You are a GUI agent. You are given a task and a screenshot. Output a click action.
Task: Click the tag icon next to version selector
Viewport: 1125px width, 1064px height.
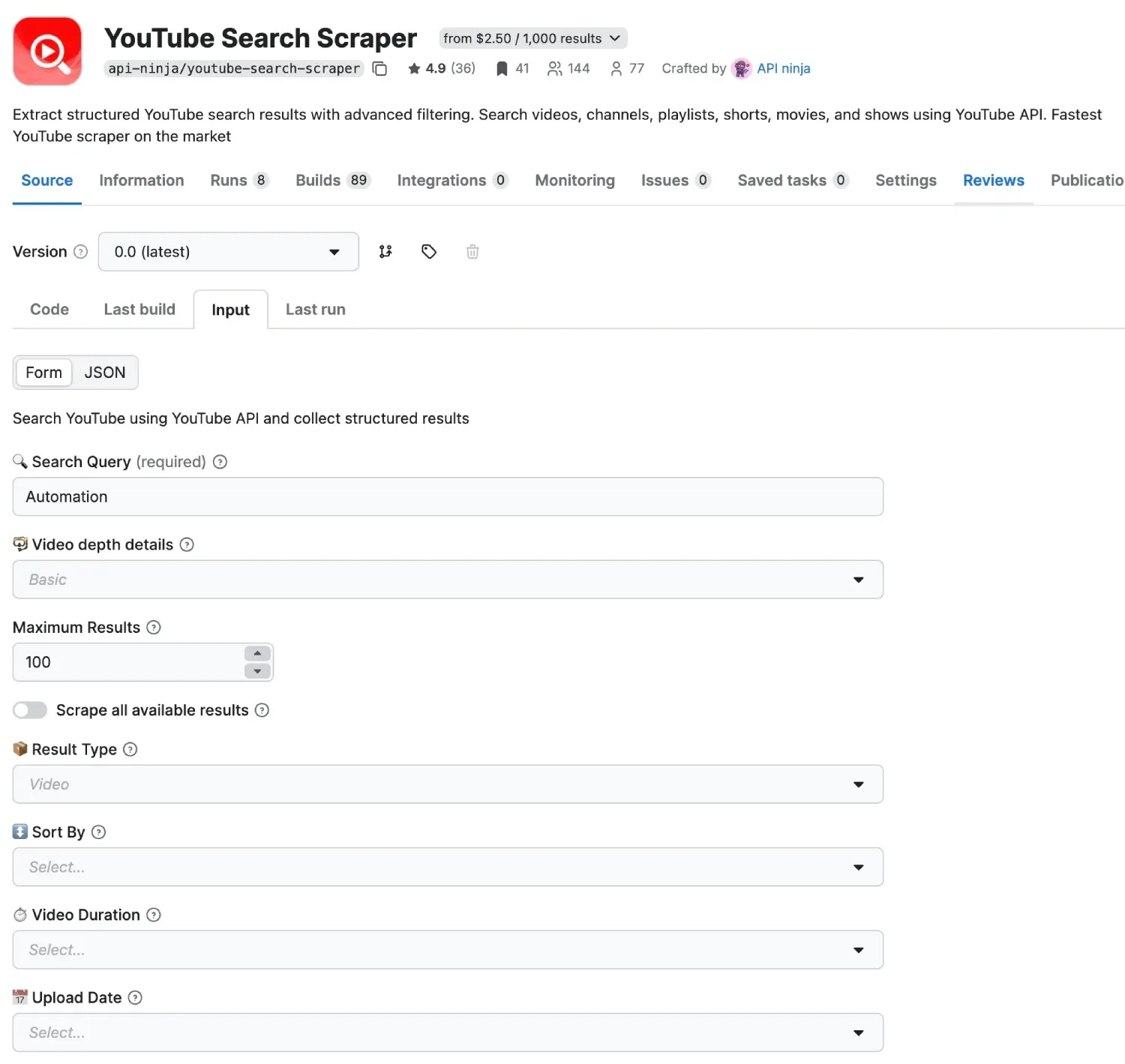click(429, 251)
